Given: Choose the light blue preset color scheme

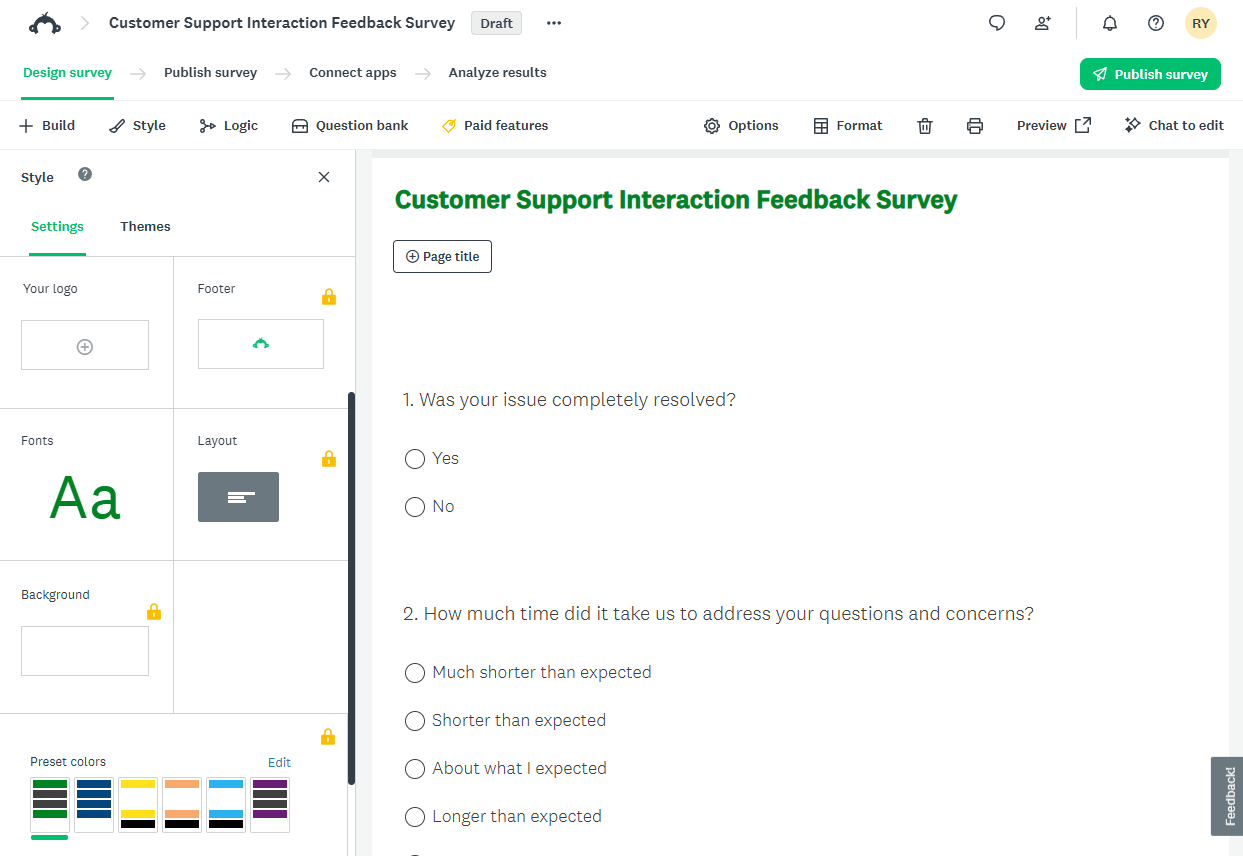Looking at the screenshot, I should click(x=226, y=805).
